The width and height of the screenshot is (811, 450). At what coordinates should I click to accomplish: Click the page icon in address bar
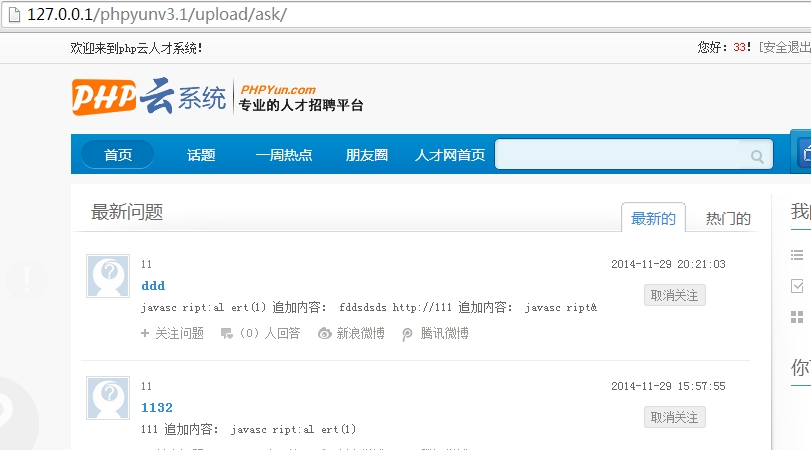click(x=14, y=15)
